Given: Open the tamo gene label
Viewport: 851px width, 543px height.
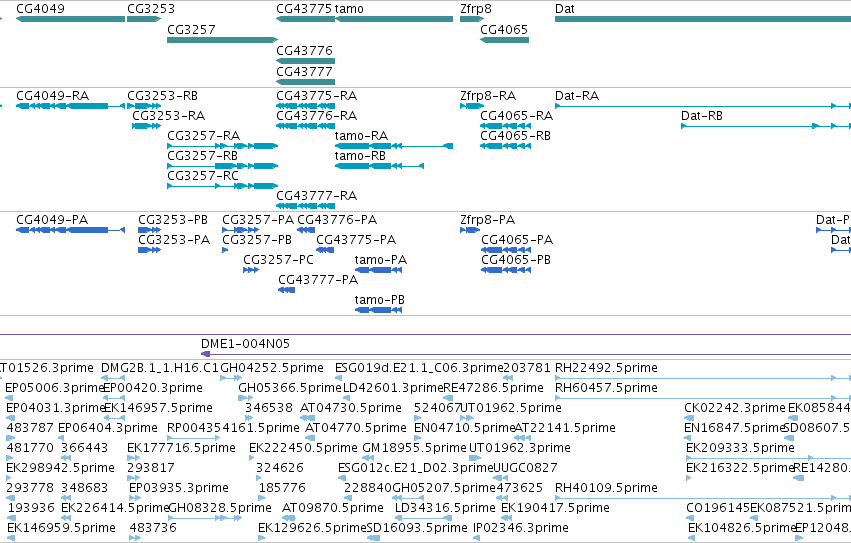Looking at the screenshot, I should tap(349, 9).
